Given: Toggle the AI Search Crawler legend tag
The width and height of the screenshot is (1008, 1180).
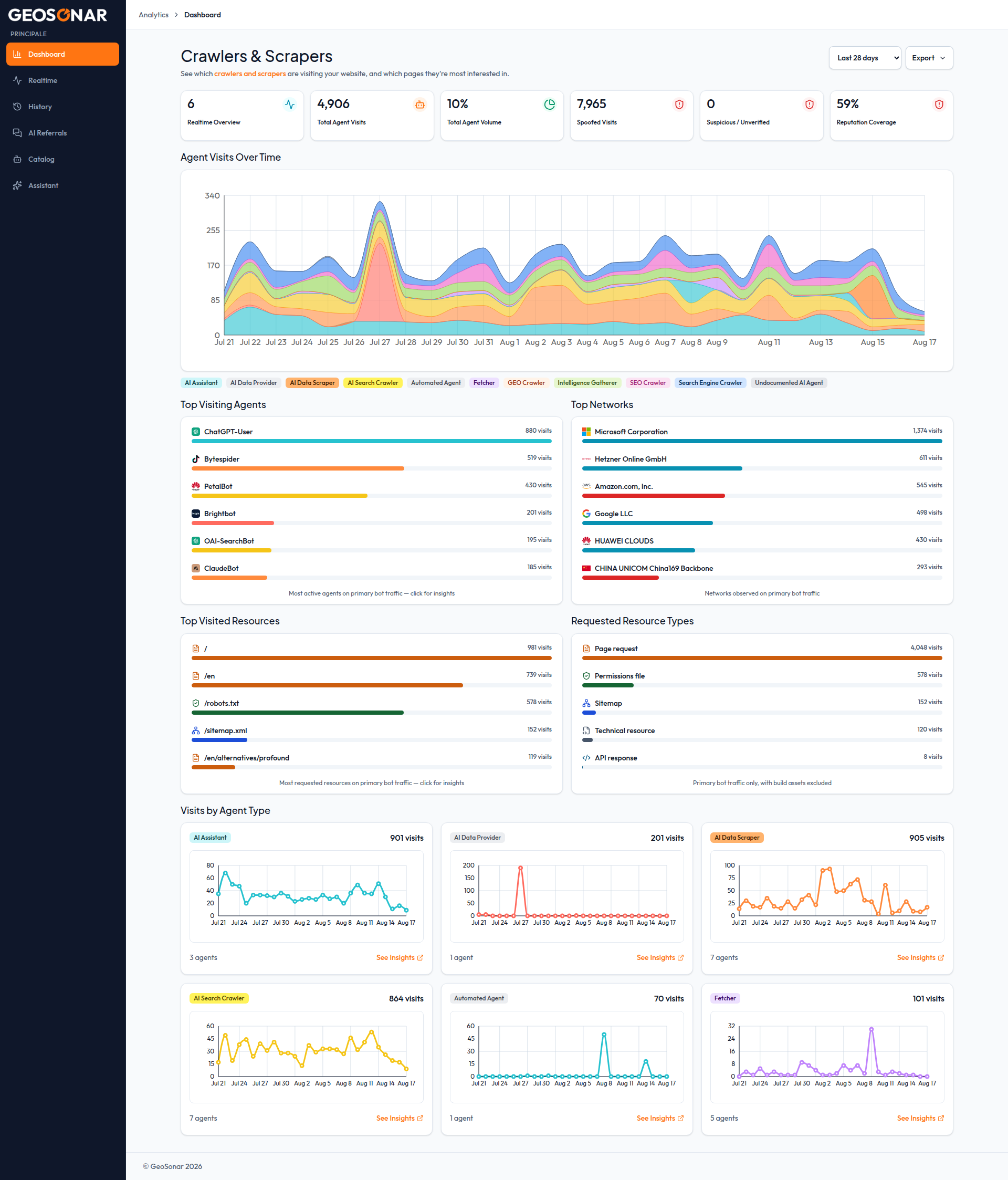Looking at the screenshot, I should [x=372, y=383].
